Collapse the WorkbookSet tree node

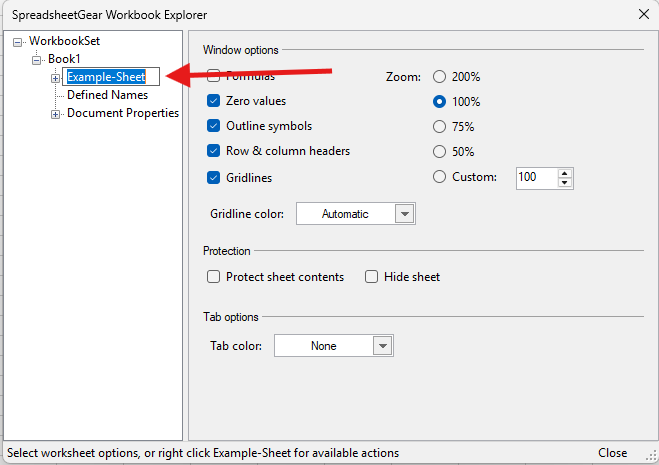[x=18, y=42]
